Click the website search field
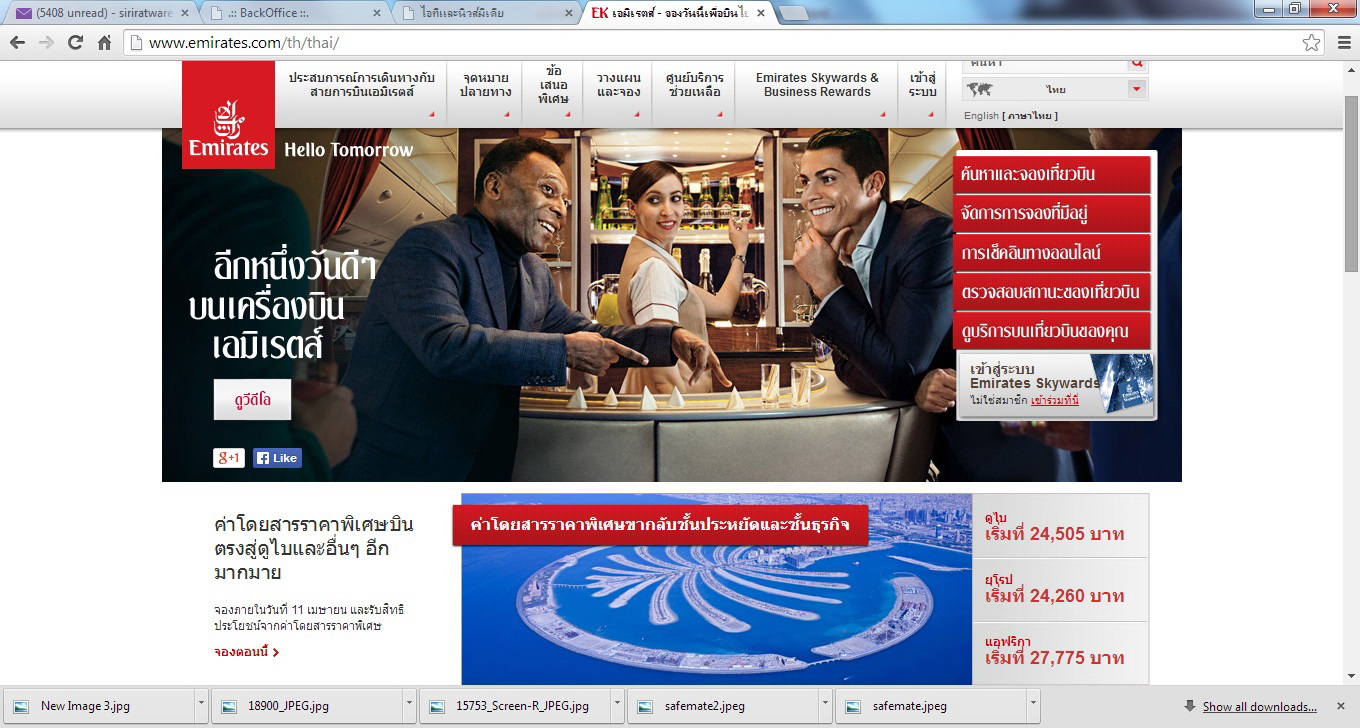 (1045, 64)
